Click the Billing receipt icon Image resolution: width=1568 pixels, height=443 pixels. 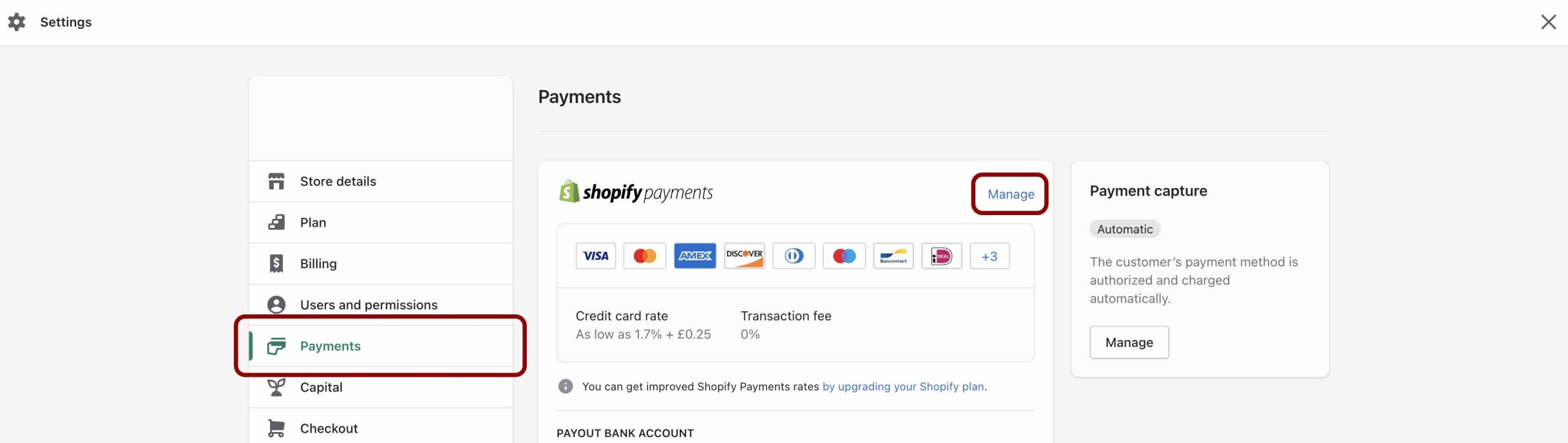click(x=276, y=263)
